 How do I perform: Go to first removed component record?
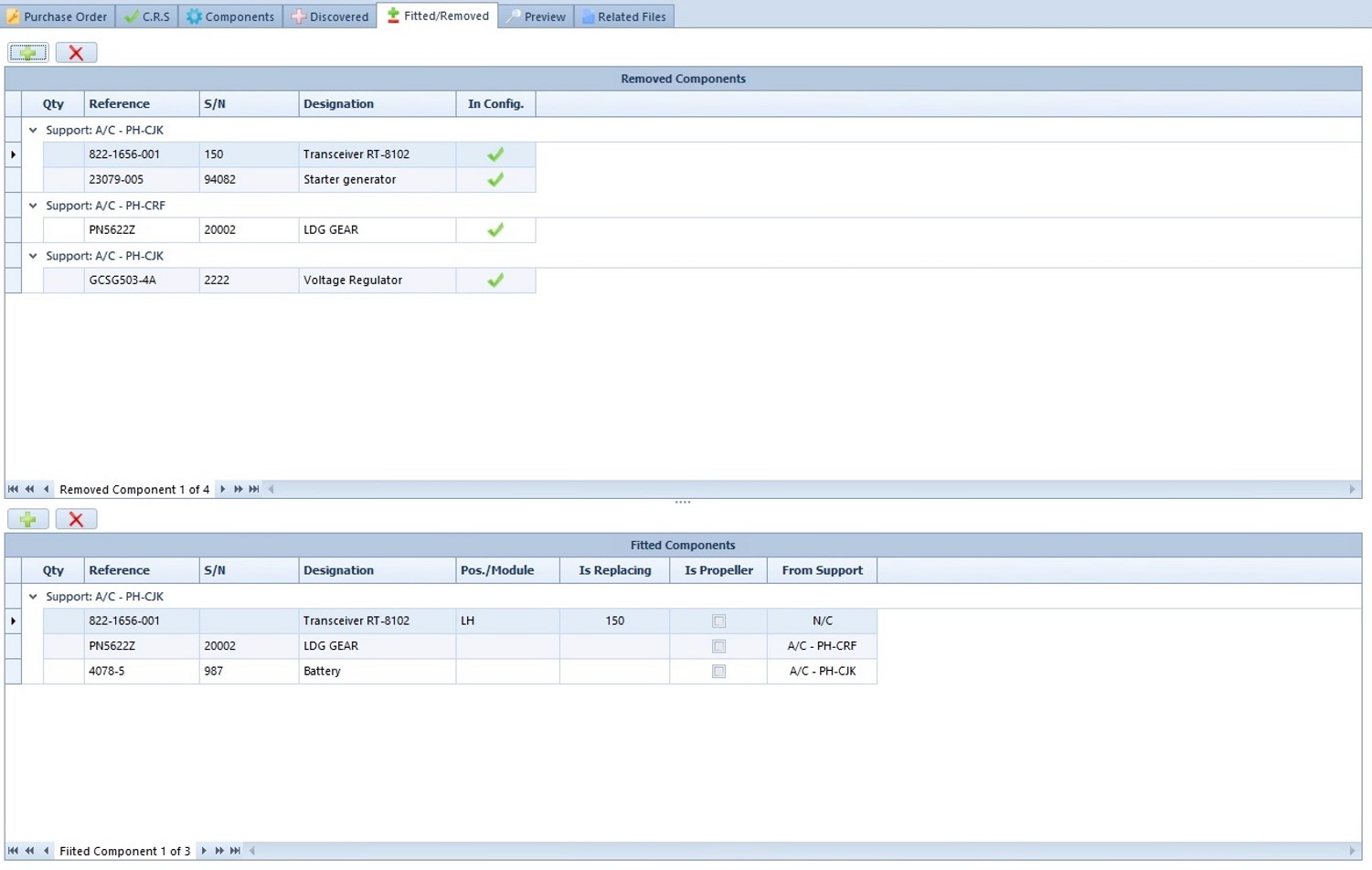pos(13,489)
